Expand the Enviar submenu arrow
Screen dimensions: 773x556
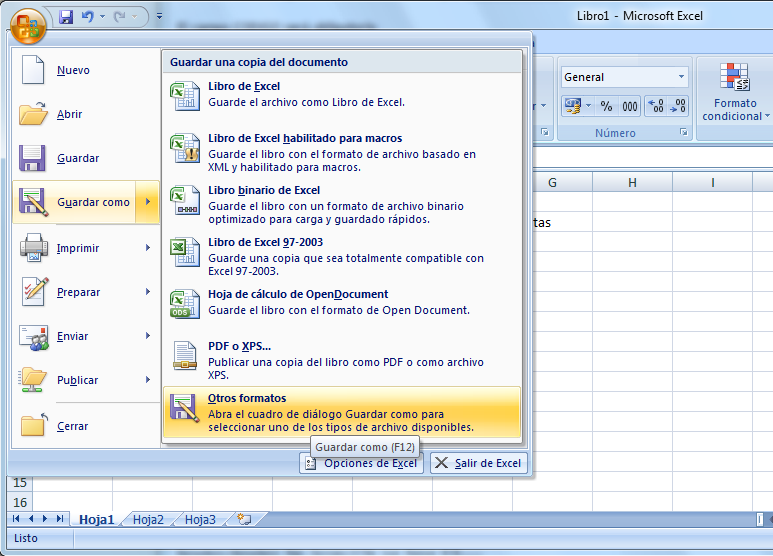[x=147, y=336]
